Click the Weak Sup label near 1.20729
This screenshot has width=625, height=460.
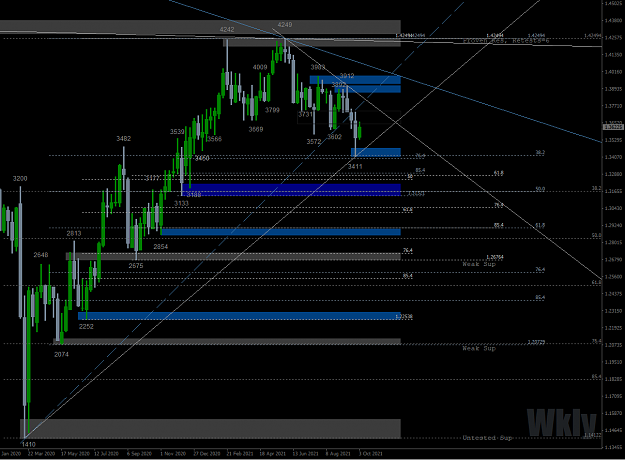coord(479,348)
